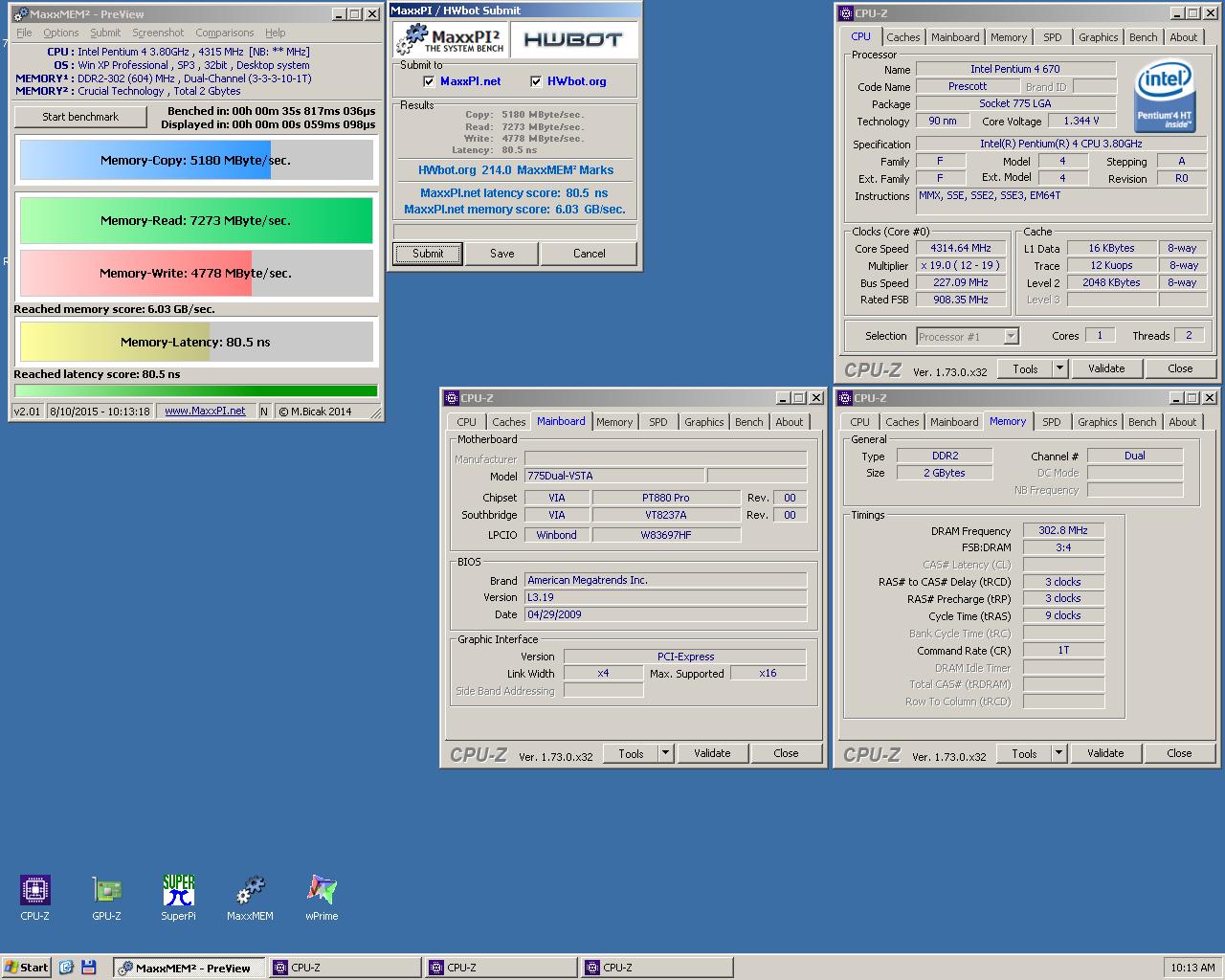1225x980 pixels.
Task: Click the Memory-Write 4778 MByte/sec progress bar
Action: click(196, 273)
